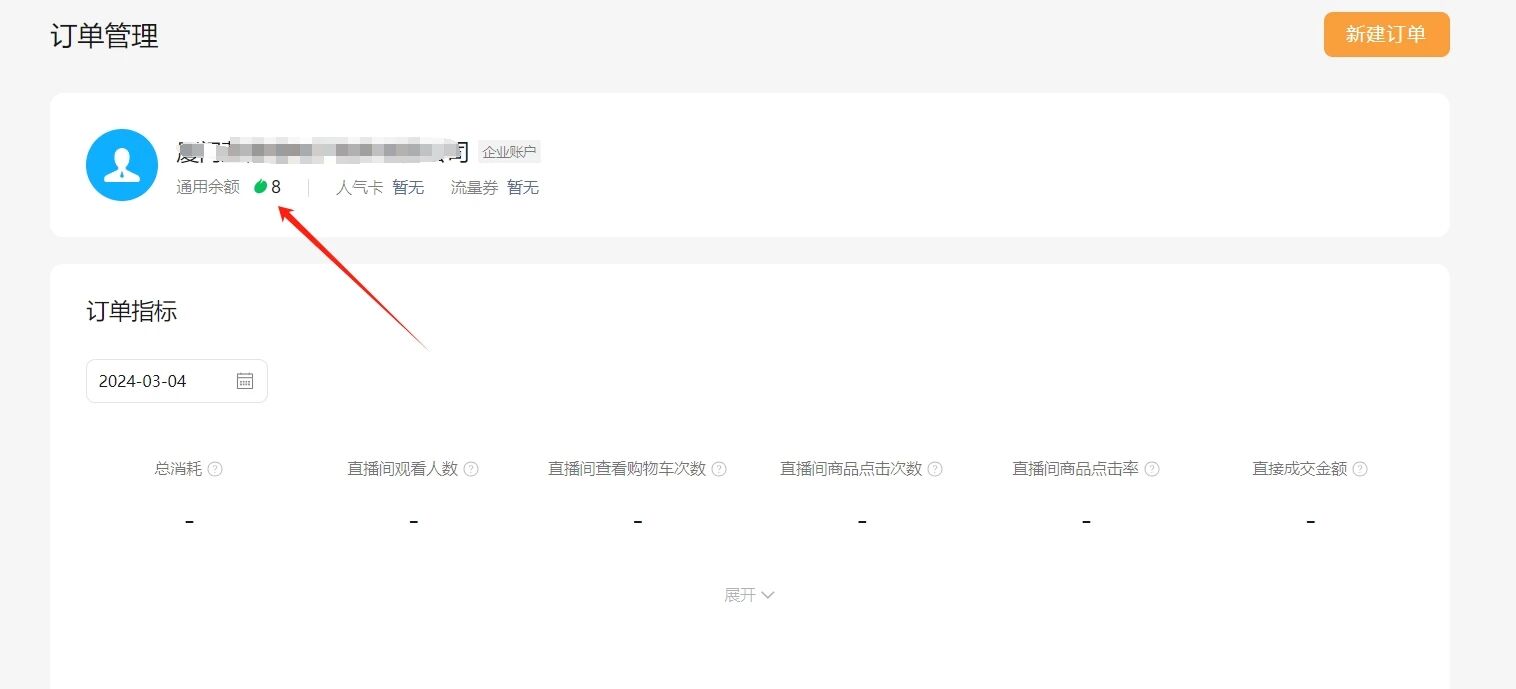Image resolution: width=1516 pixels, height=689 pixels.
Task: Open the calendar icon in date field
Action: [x=245, y=381]
